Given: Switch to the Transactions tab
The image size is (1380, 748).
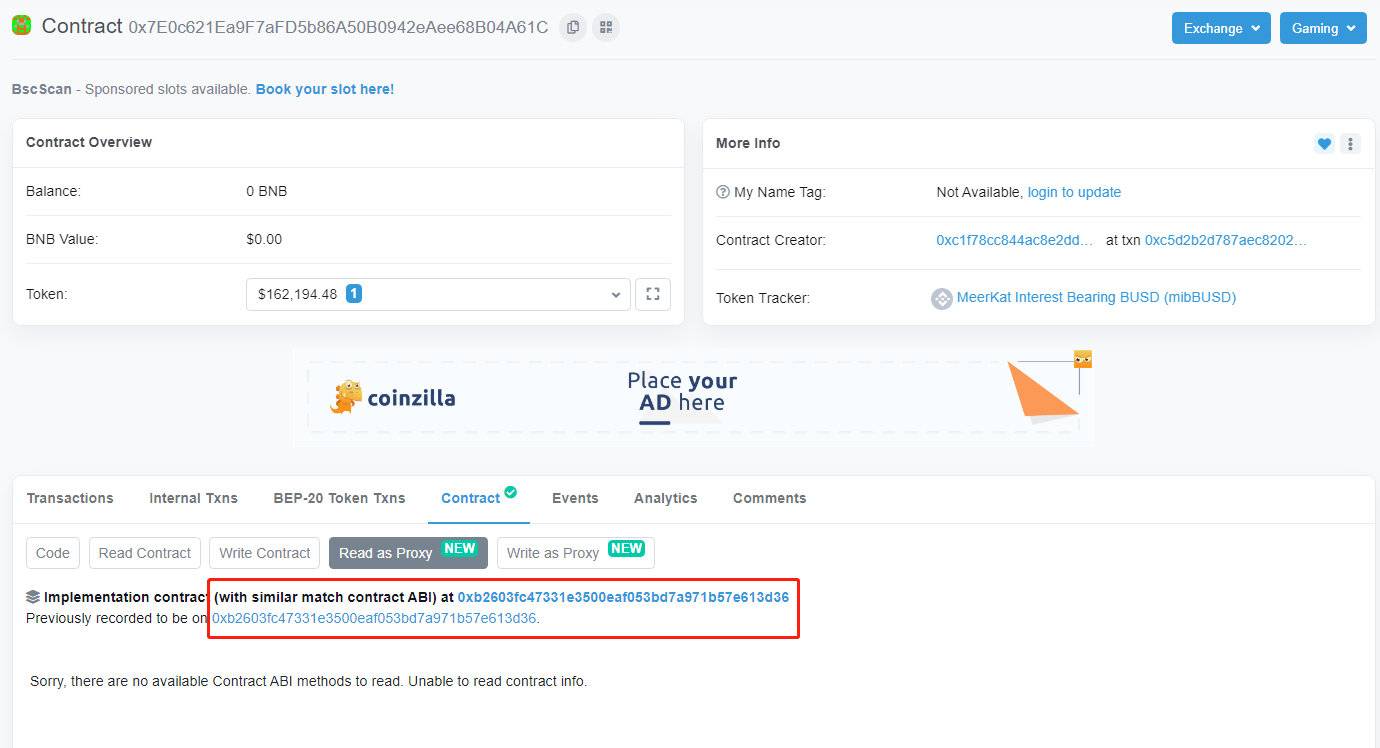Looking at the screenshot, I should [70, 498].
